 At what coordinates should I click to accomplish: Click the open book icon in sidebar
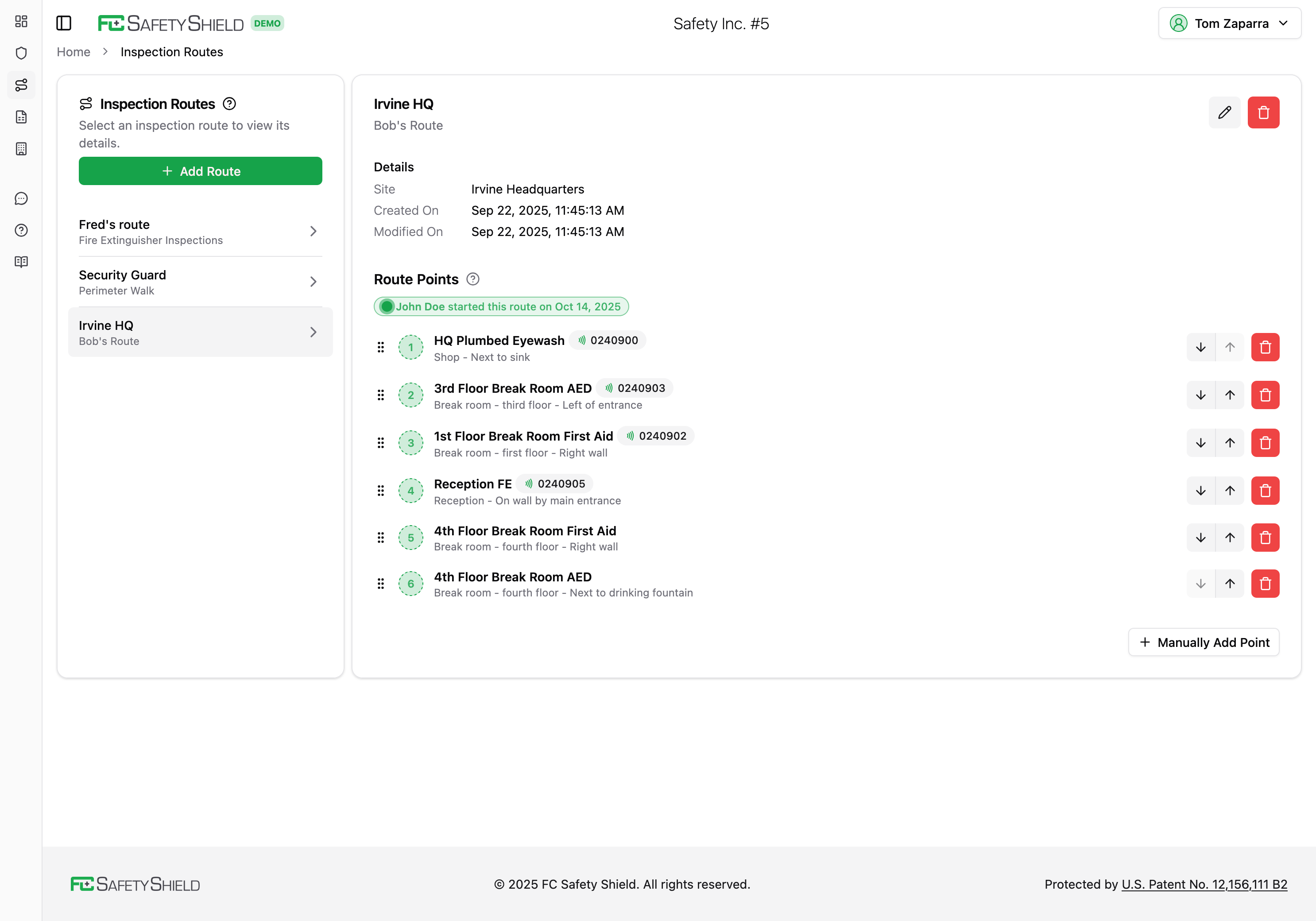coord(21,262)
